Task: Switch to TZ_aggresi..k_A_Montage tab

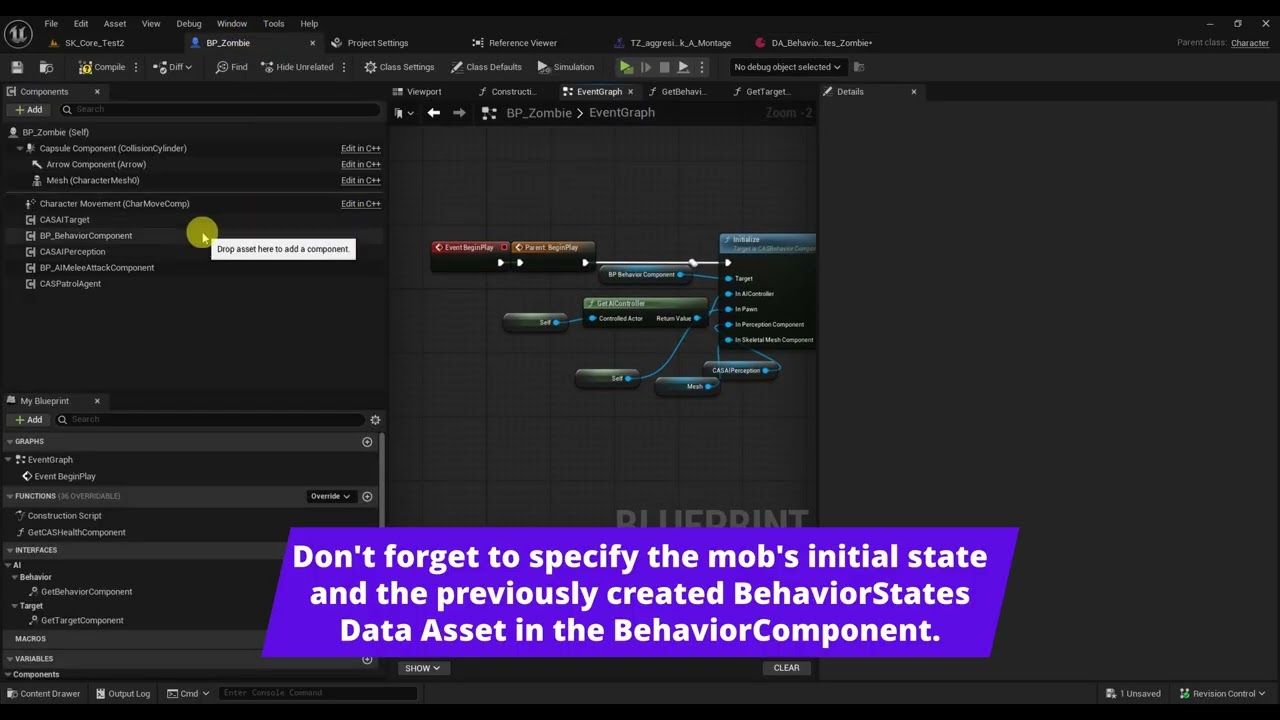Action: click(x=680, y=43)
